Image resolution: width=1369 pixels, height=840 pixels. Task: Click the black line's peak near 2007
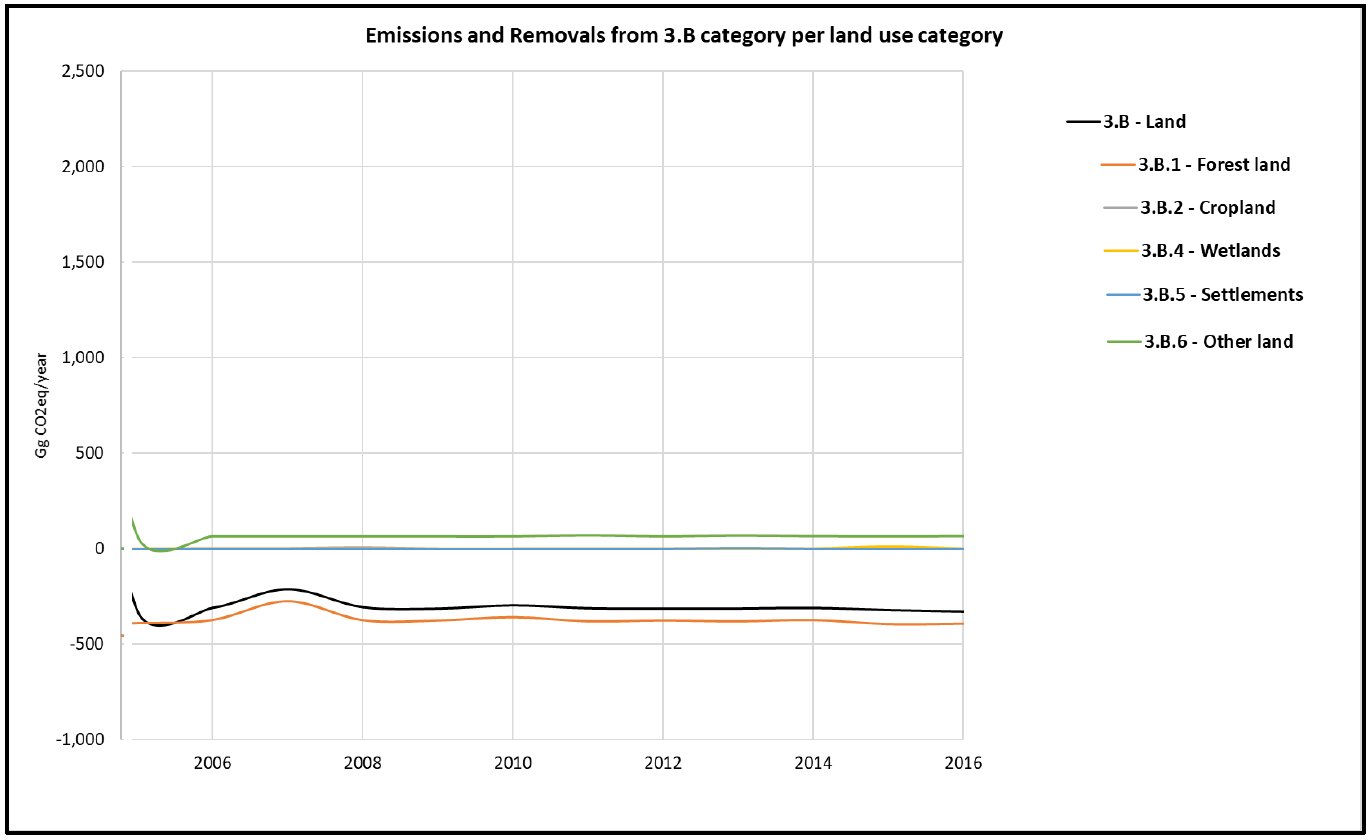[x=287, y=589]
